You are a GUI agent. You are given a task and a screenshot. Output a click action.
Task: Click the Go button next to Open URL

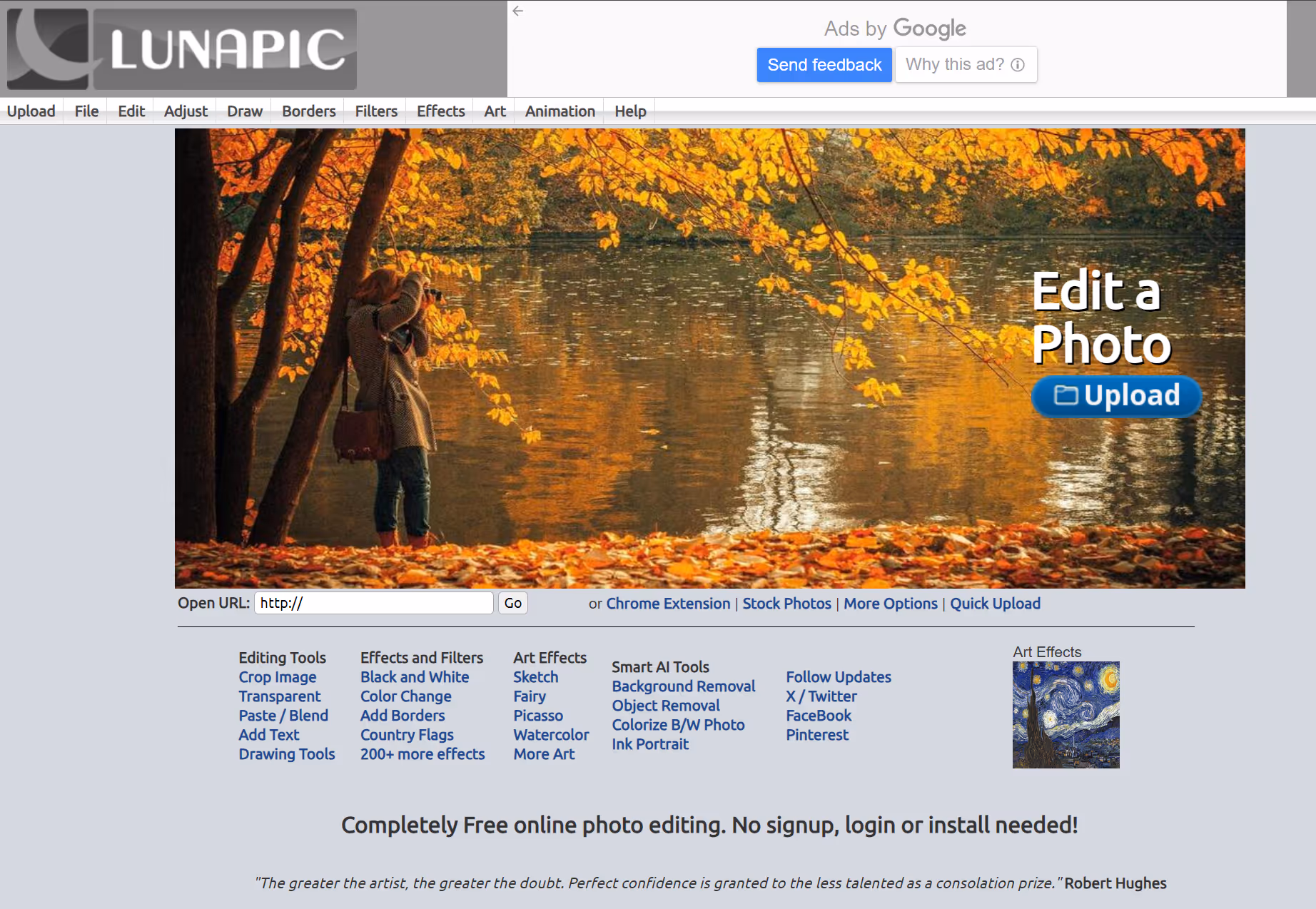tap(512, 603)
